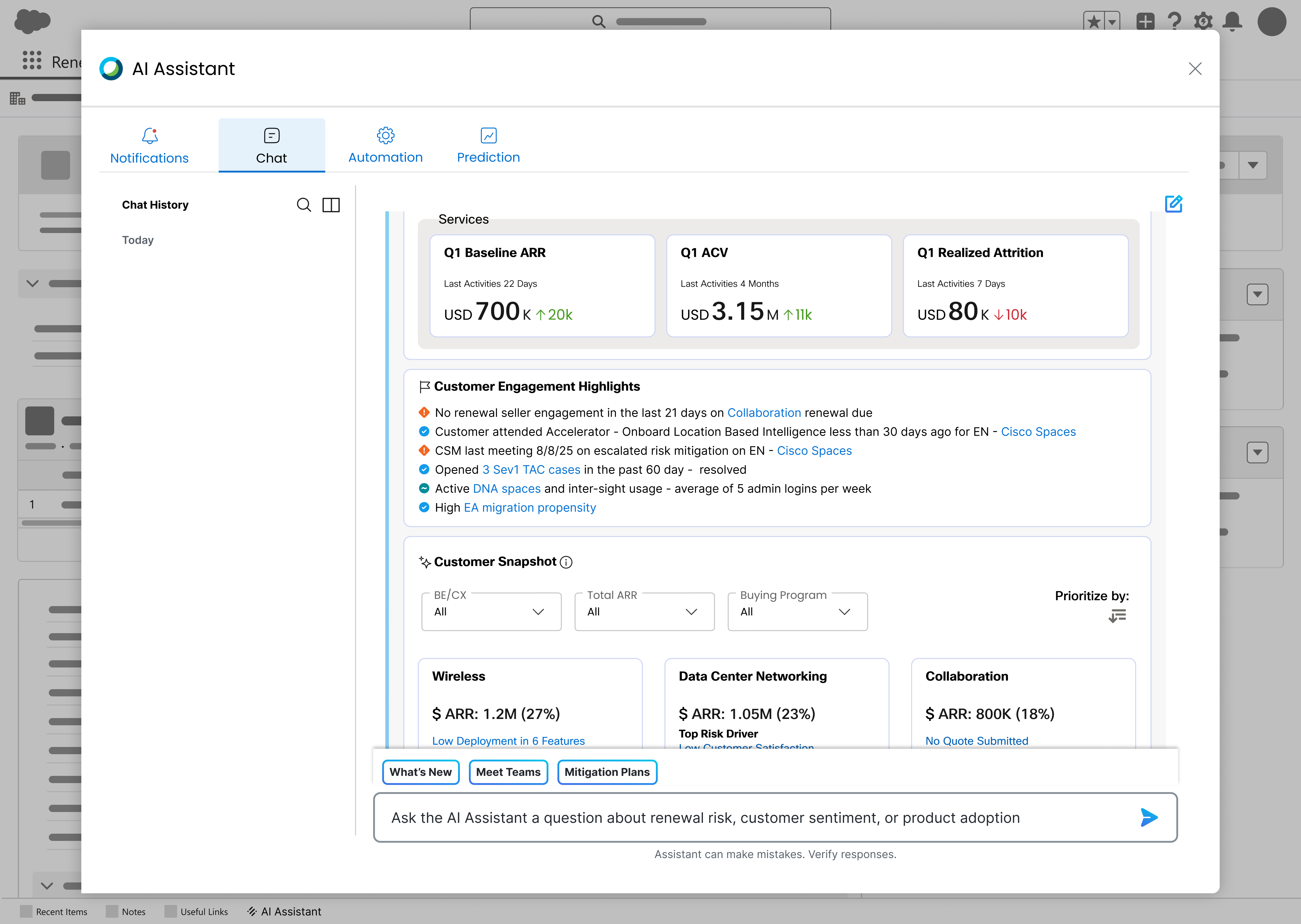This screenshot has height=924, width=1301.
Task: Expand the Buying Program dropdown
Action: (797, 612)
